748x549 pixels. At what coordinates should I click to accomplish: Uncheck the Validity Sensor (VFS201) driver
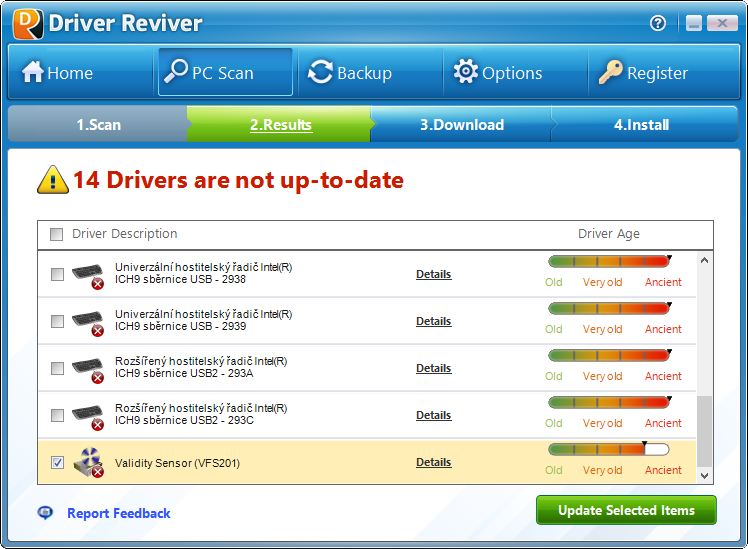click(57, 463)
